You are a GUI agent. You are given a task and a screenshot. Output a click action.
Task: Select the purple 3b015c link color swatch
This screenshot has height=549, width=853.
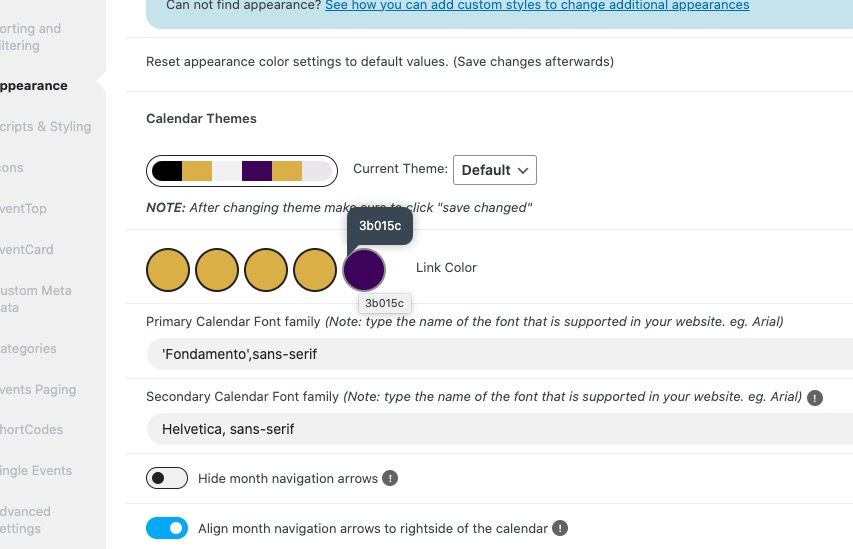click(x=364, y=270)
